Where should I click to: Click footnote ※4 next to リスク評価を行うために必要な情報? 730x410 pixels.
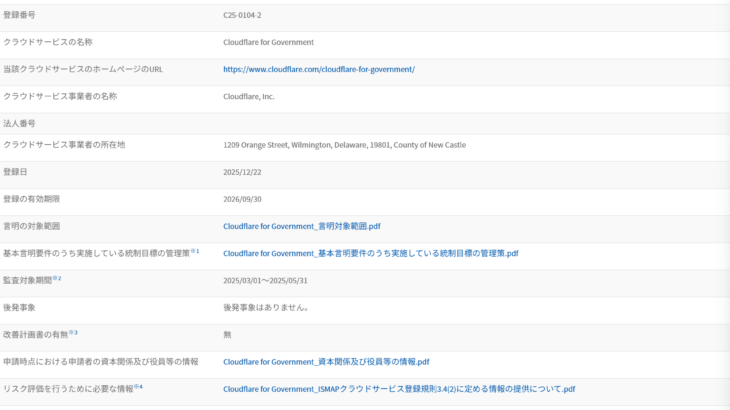click(x=138, y=387)
